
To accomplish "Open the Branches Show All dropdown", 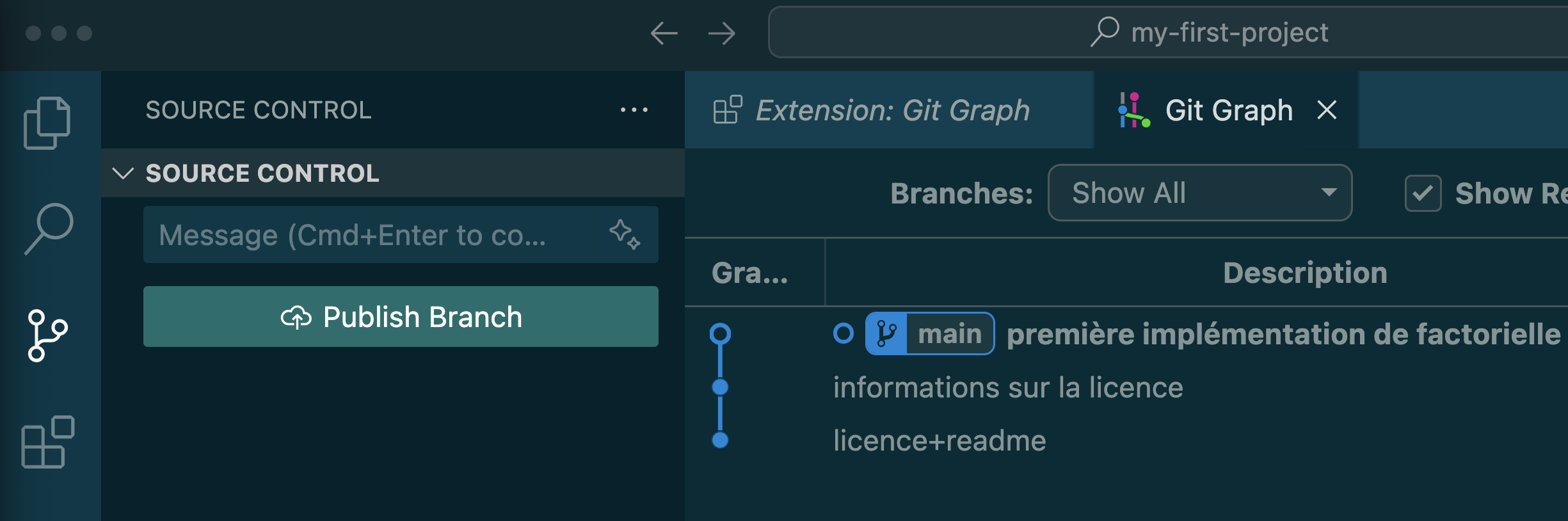I will coord(1199,193).
